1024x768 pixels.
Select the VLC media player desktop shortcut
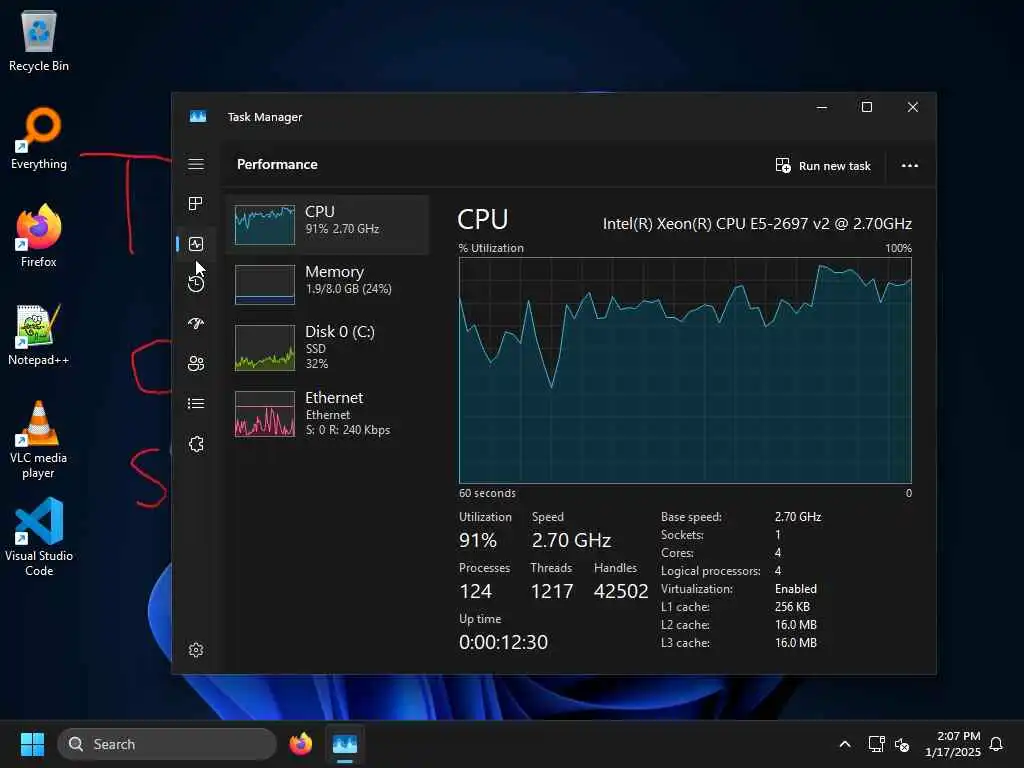pos(39,440)
